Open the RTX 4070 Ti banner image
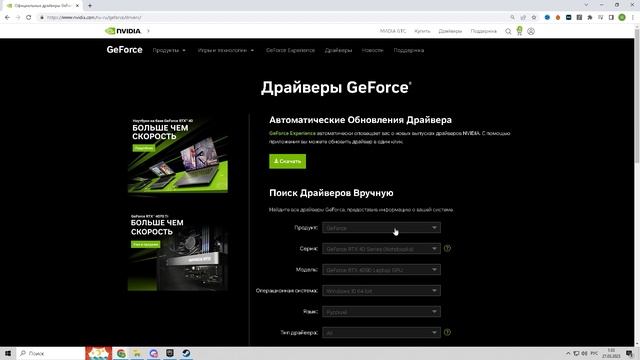This screenshot has height=360, width=640. (x=178, y=251)
